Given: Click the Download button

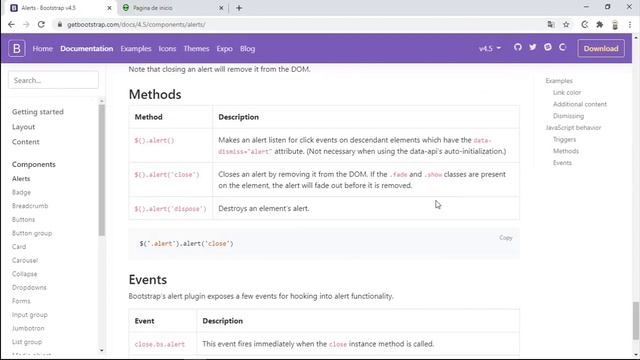Looking at the screenshot, I should 601,48.
